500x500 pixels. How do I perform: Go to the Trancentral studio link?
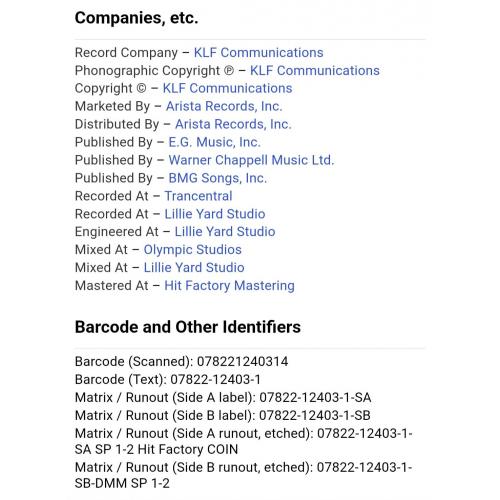coord(198,196)
